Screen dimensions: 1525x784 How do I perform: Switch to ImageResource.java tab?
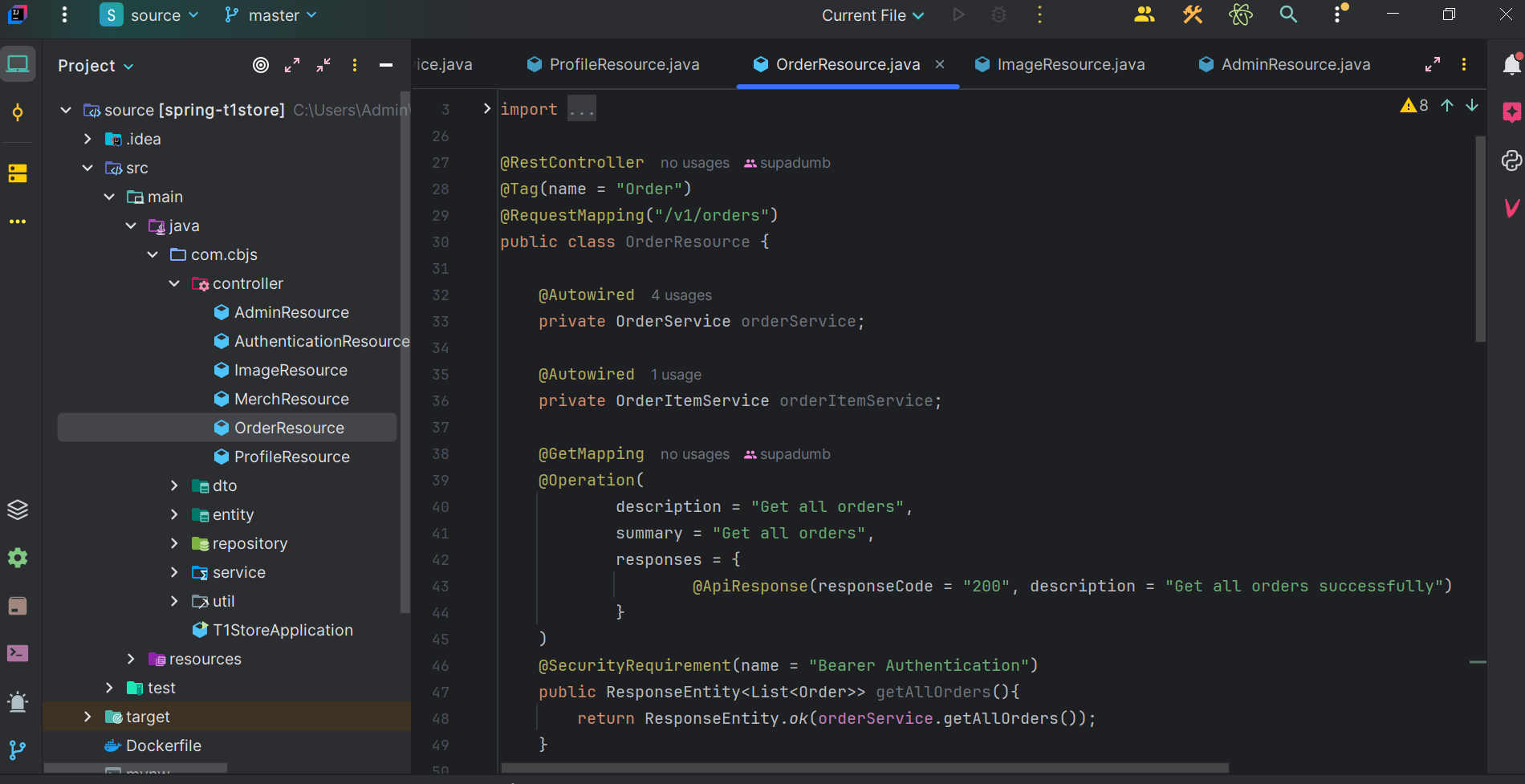point(1060,64)
